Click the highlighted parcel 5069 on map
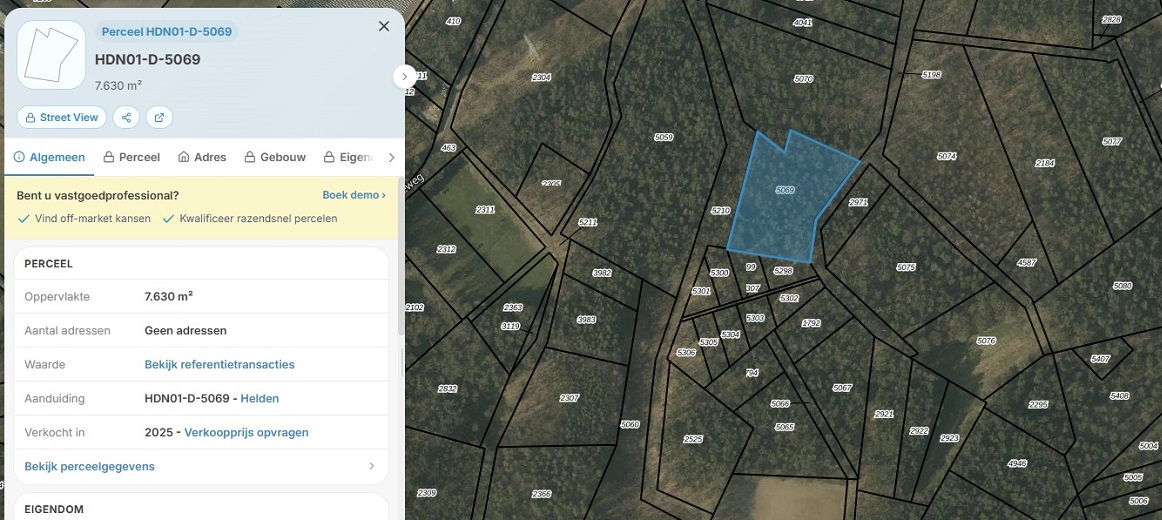 tap(786, 190)
